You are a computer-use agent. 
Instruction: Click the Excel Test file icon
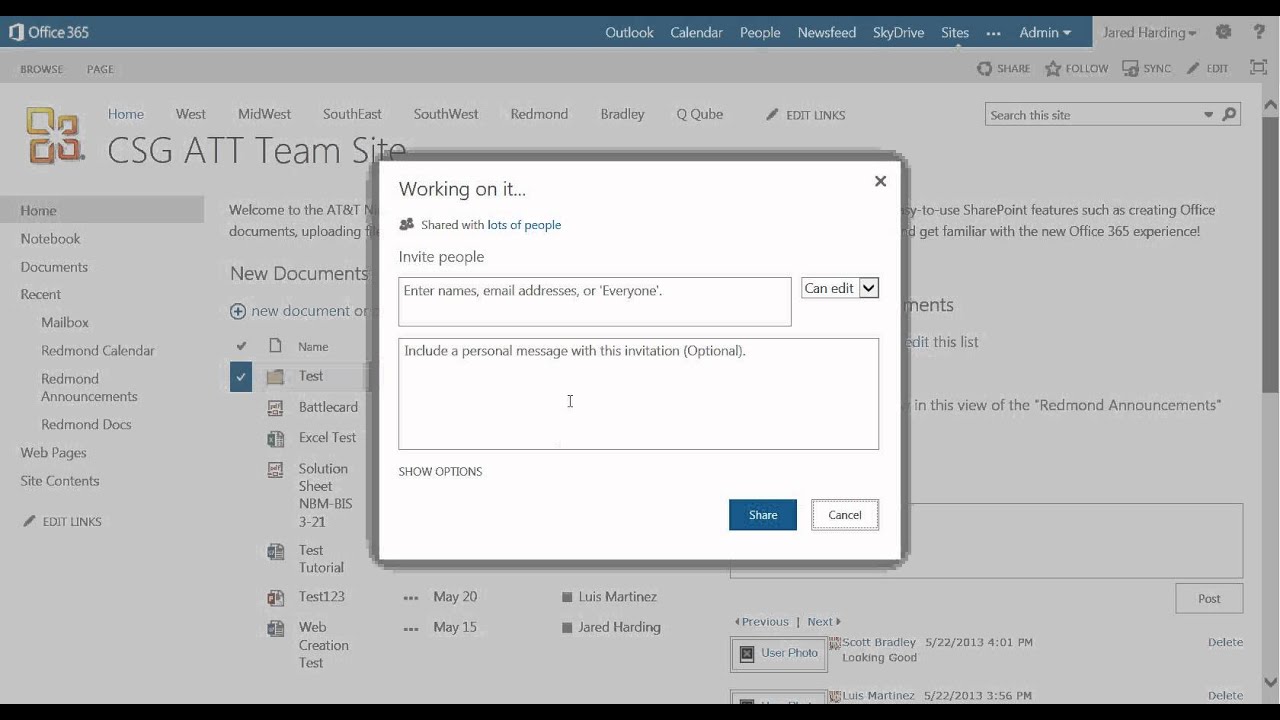point(275,438)
